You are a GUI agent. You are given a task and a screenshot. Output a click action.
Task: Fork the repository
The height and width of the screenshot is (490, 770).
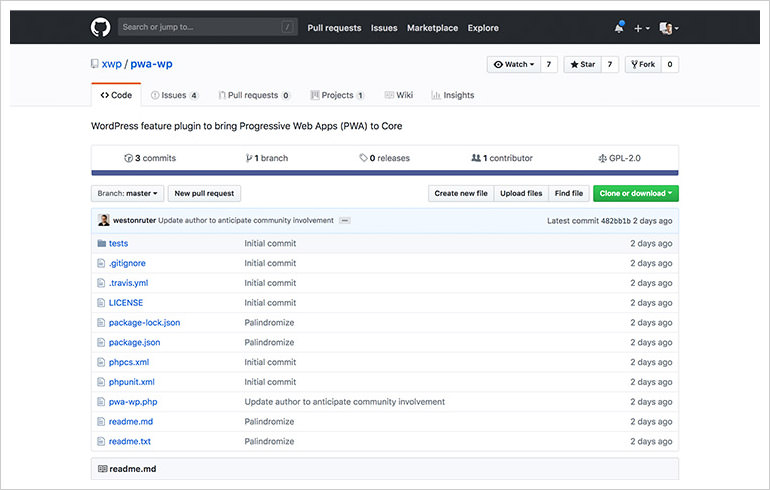coord(641,65)
